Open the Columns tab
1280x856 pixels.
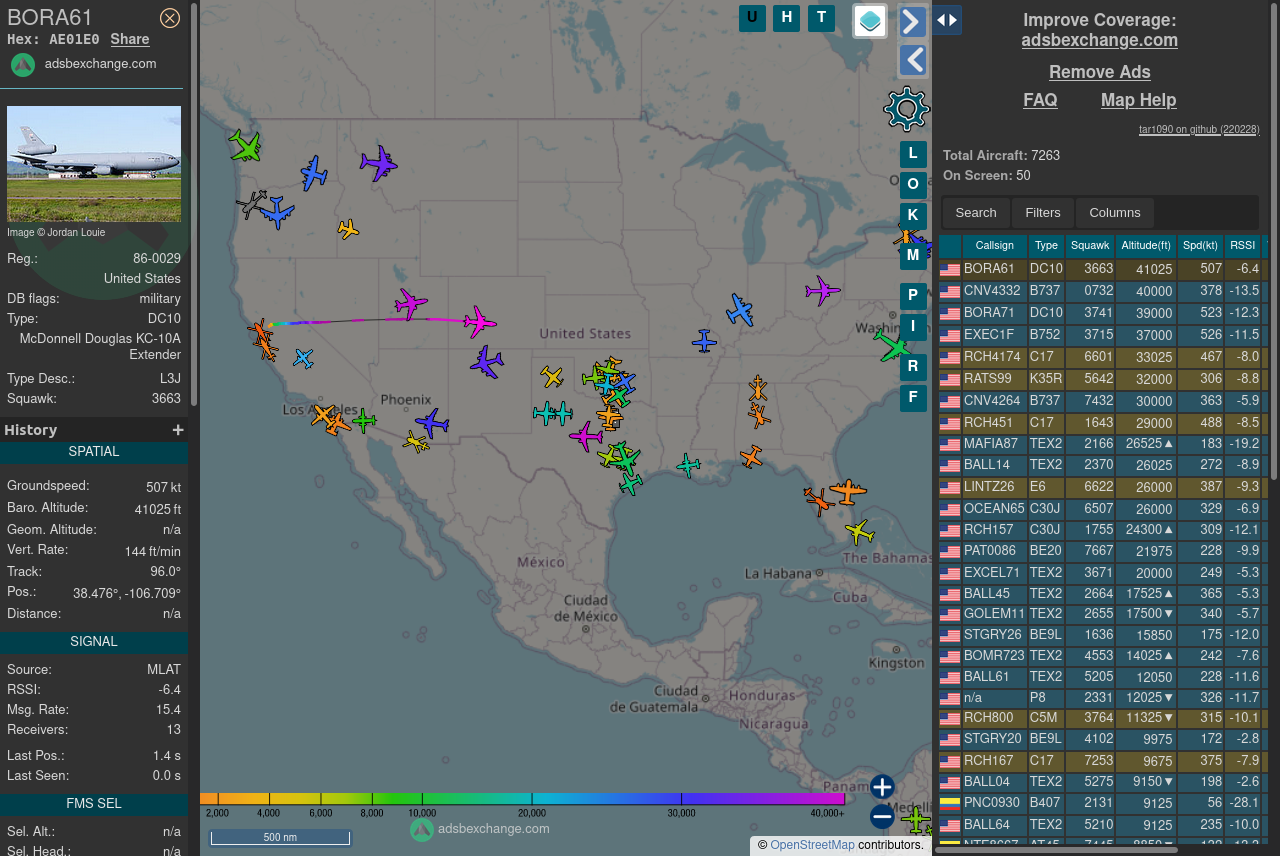[x=1115, y=213]
